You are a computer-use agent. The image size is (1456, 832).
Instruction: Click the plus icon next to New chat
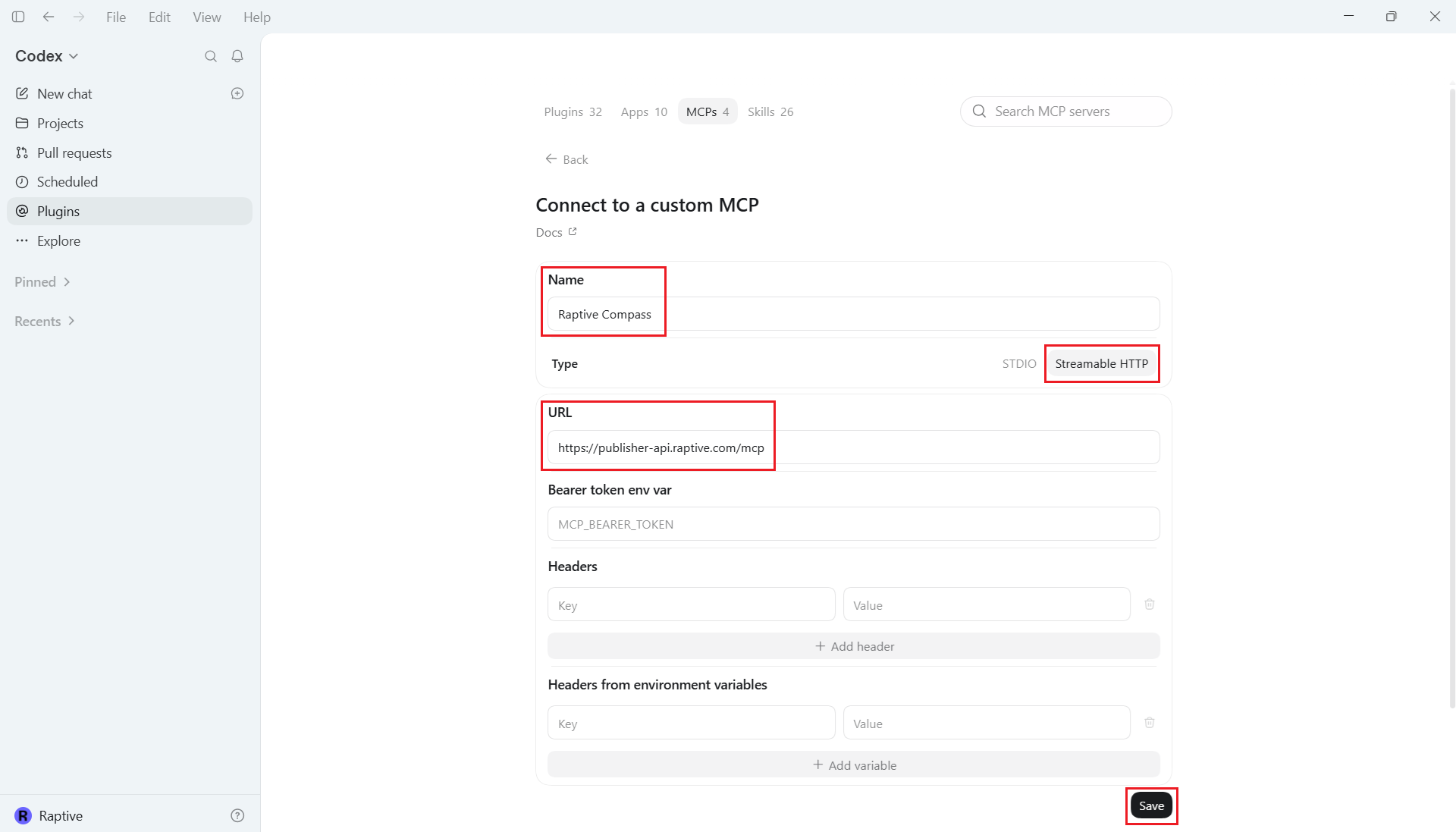(x=237, y=93)
